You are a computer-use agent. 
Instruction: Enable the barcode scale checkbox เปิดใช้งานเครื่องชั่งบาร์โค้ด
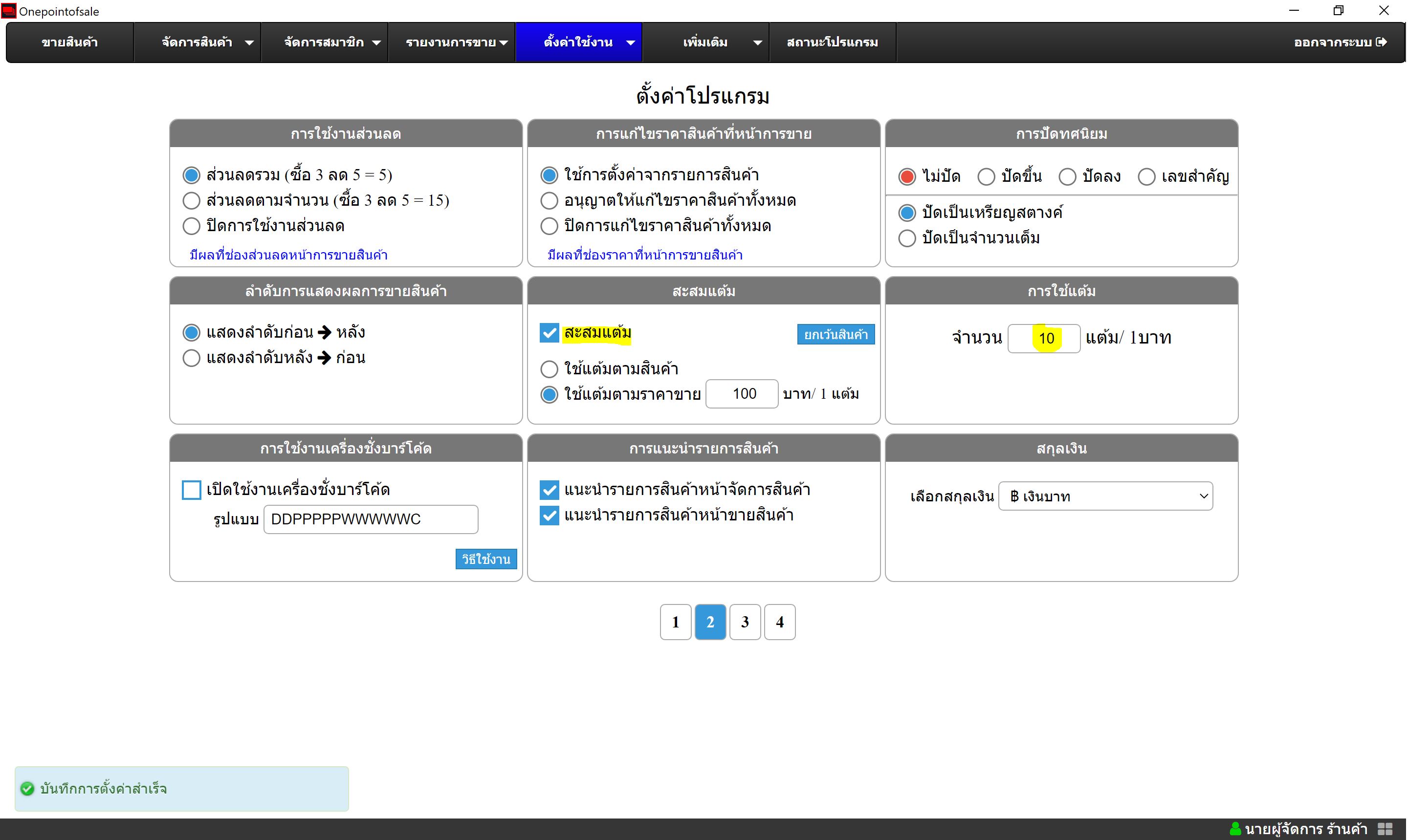(x=191, y=490)
